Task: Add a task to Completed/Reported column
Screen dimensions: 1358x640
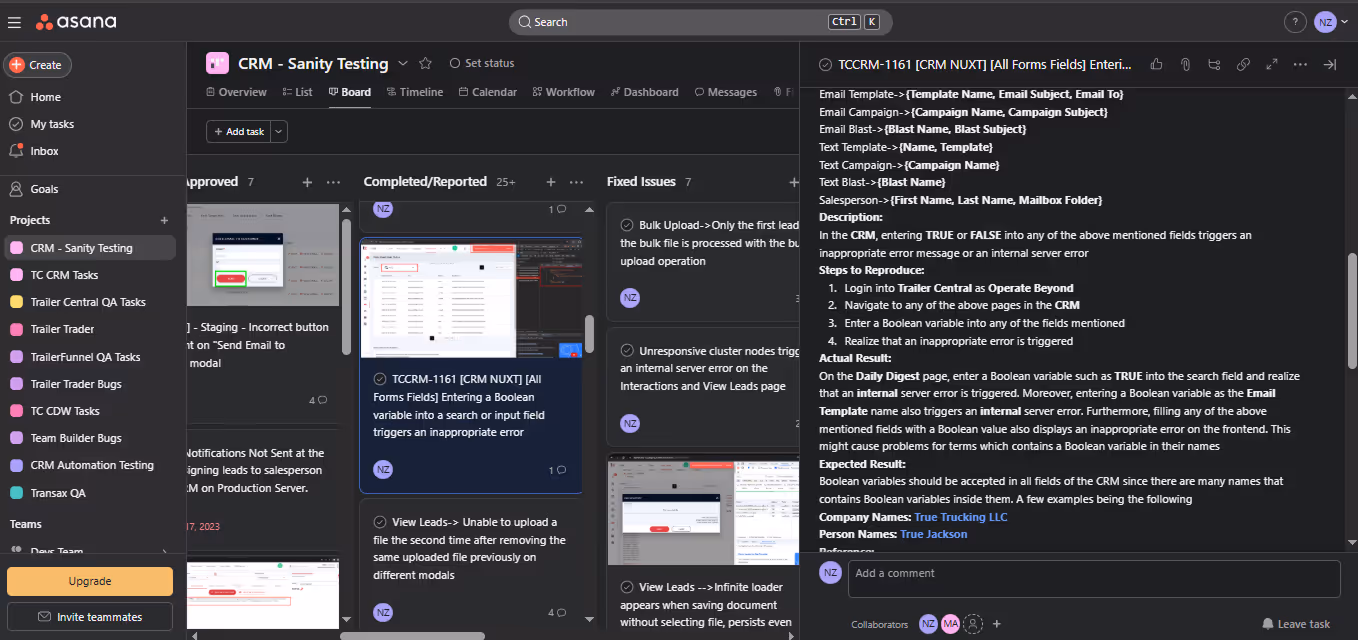Action: 551,182
